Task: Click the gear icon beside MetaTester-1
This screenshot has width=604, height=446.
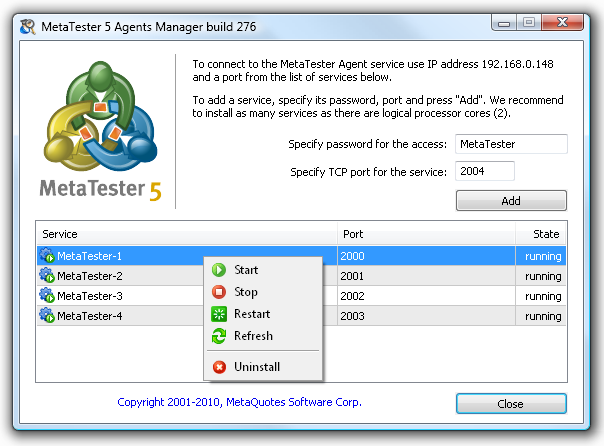Action: point(47,255)
